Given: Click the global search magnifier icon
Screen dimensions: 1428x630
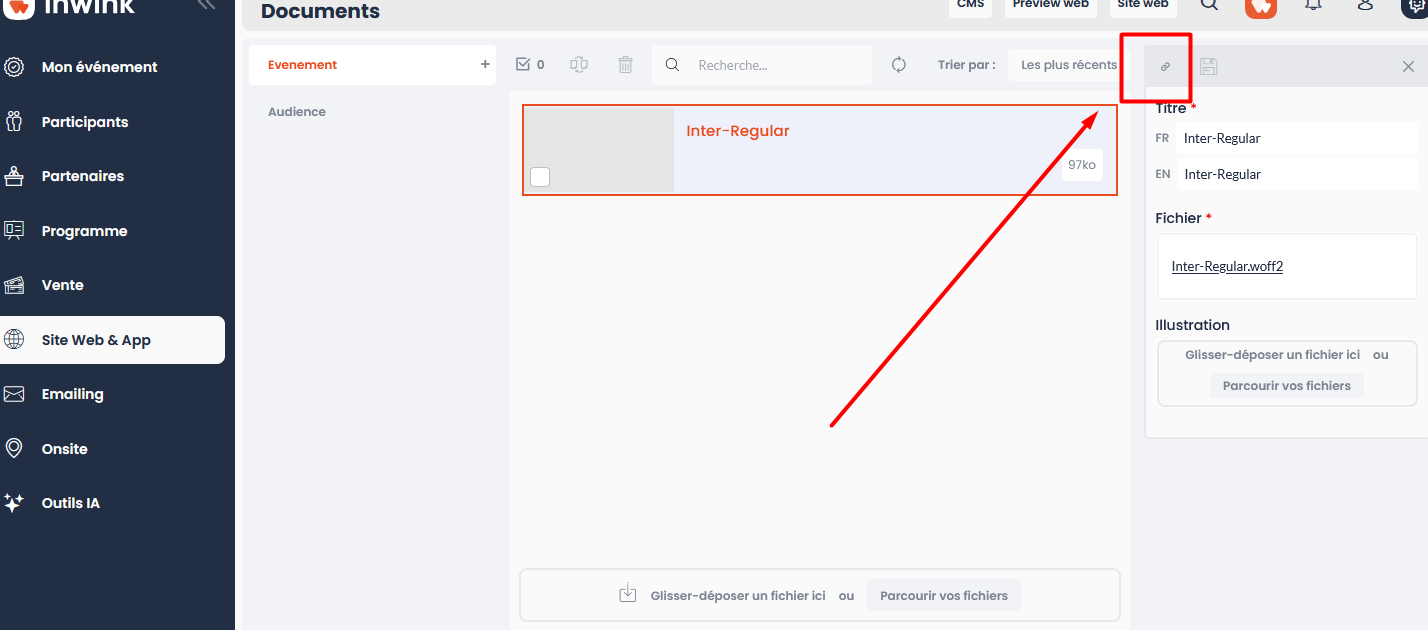Looking at the screenshot, I should point(1208,5).
